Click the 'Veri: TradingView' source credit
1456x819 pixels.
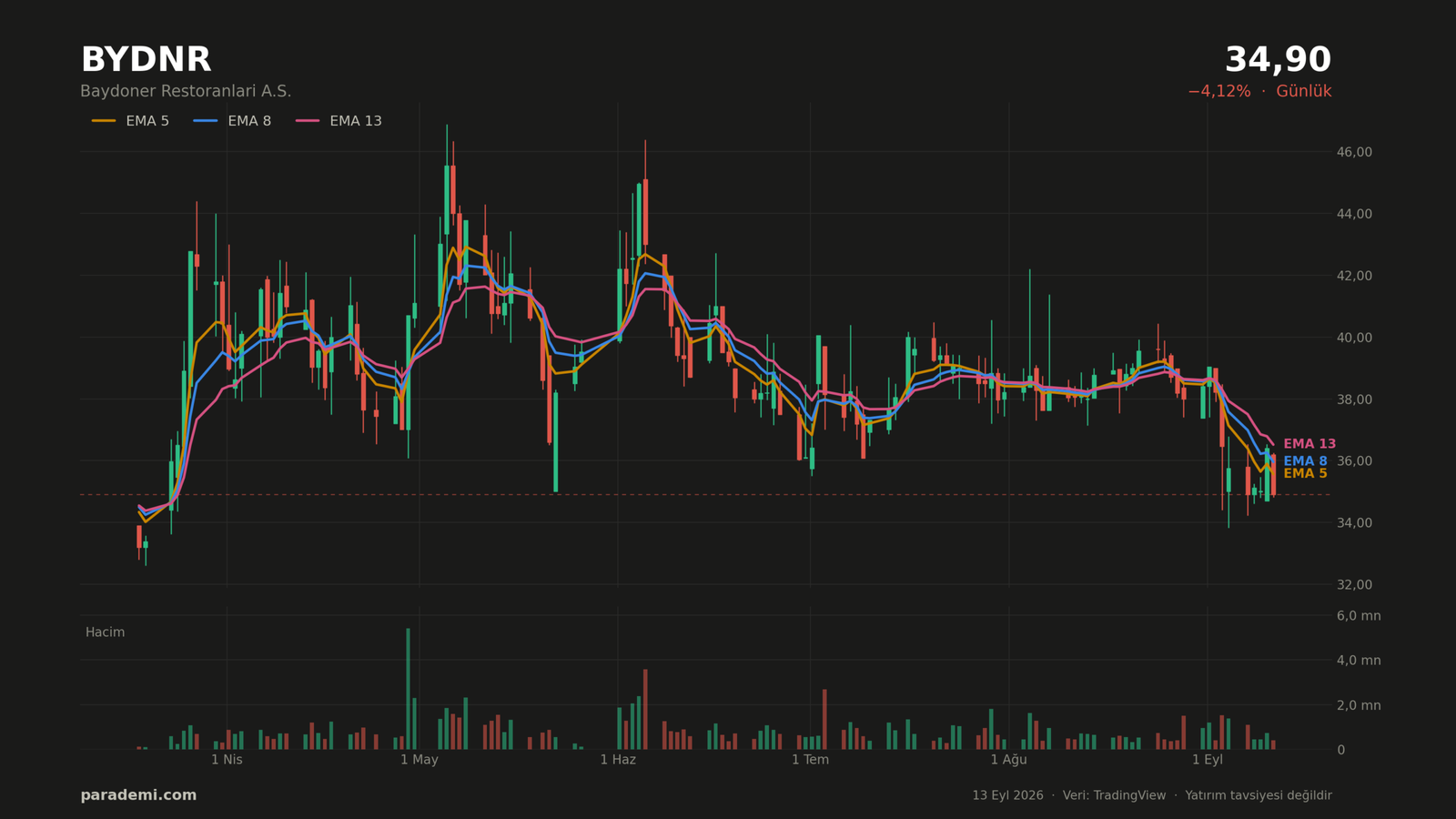tap(1114, 795)
